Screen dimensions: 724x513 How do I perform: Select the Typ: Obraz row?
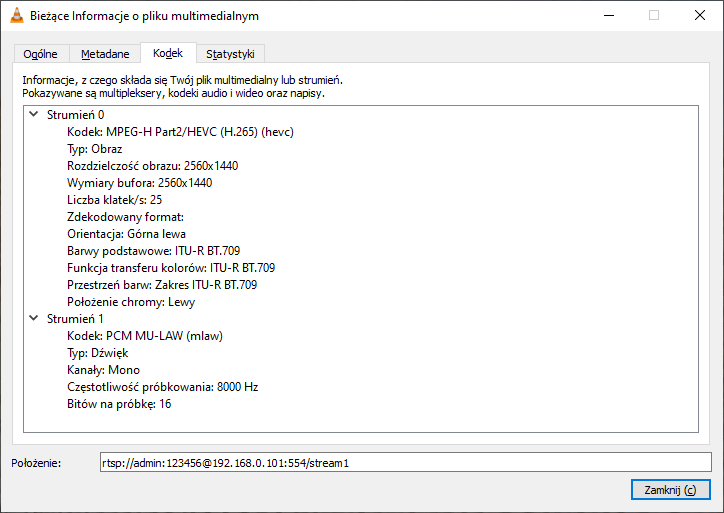[95, 149]
